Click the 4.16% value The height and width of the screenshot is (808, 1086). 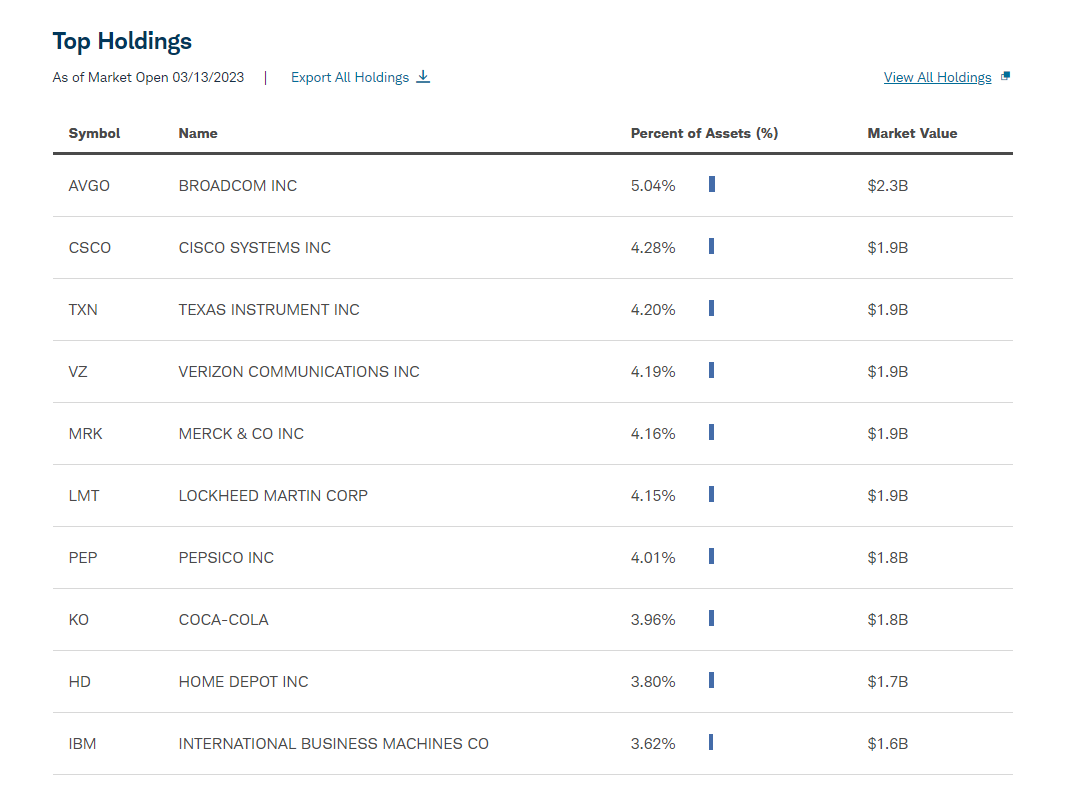tap(653, 433)
